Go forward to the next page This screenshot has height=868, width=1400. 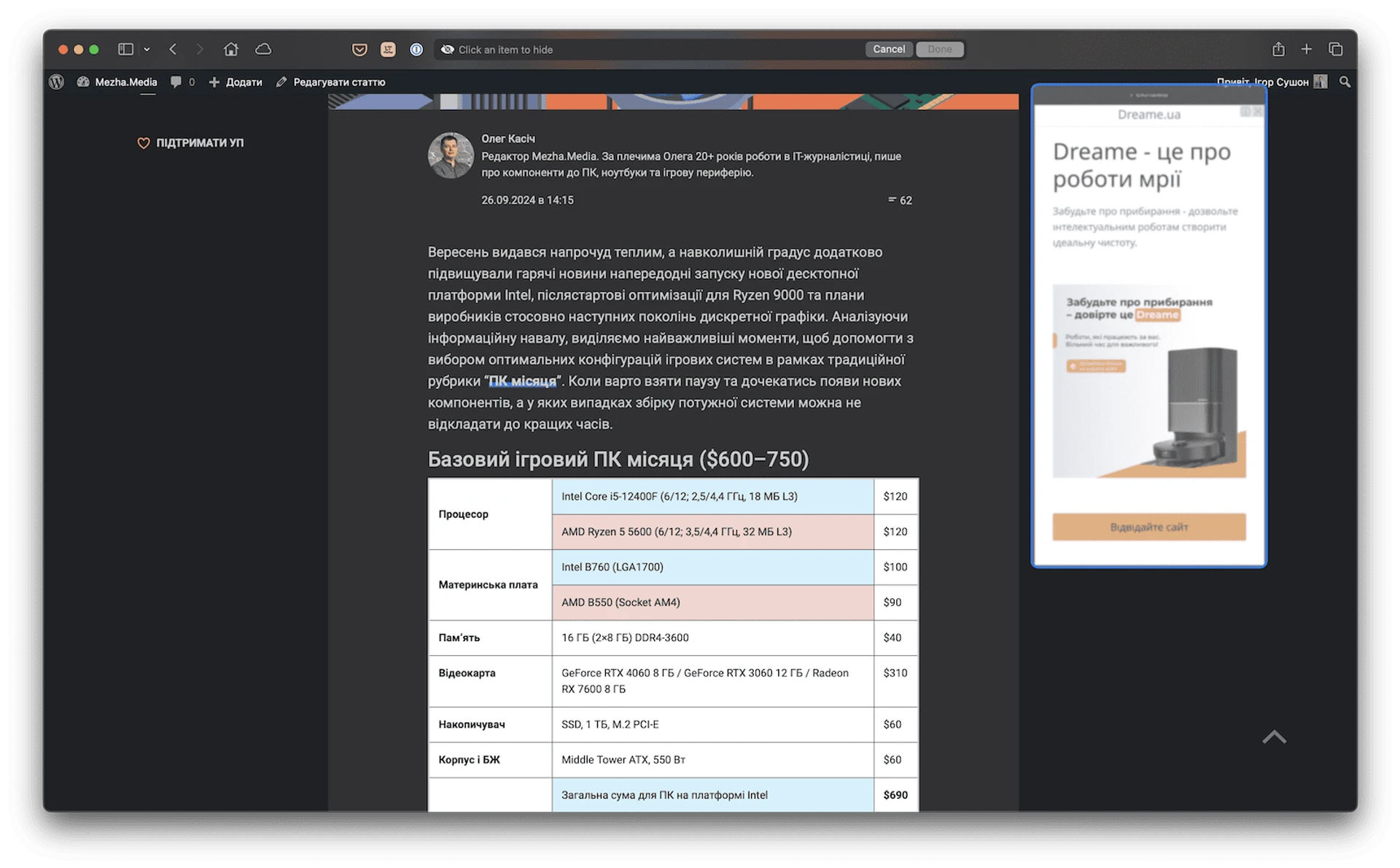(200, 49)
